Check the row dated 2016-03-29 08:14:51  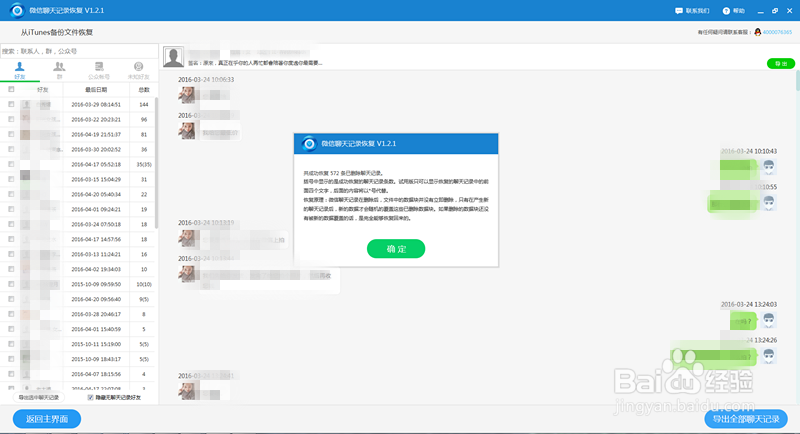point(11,104)
